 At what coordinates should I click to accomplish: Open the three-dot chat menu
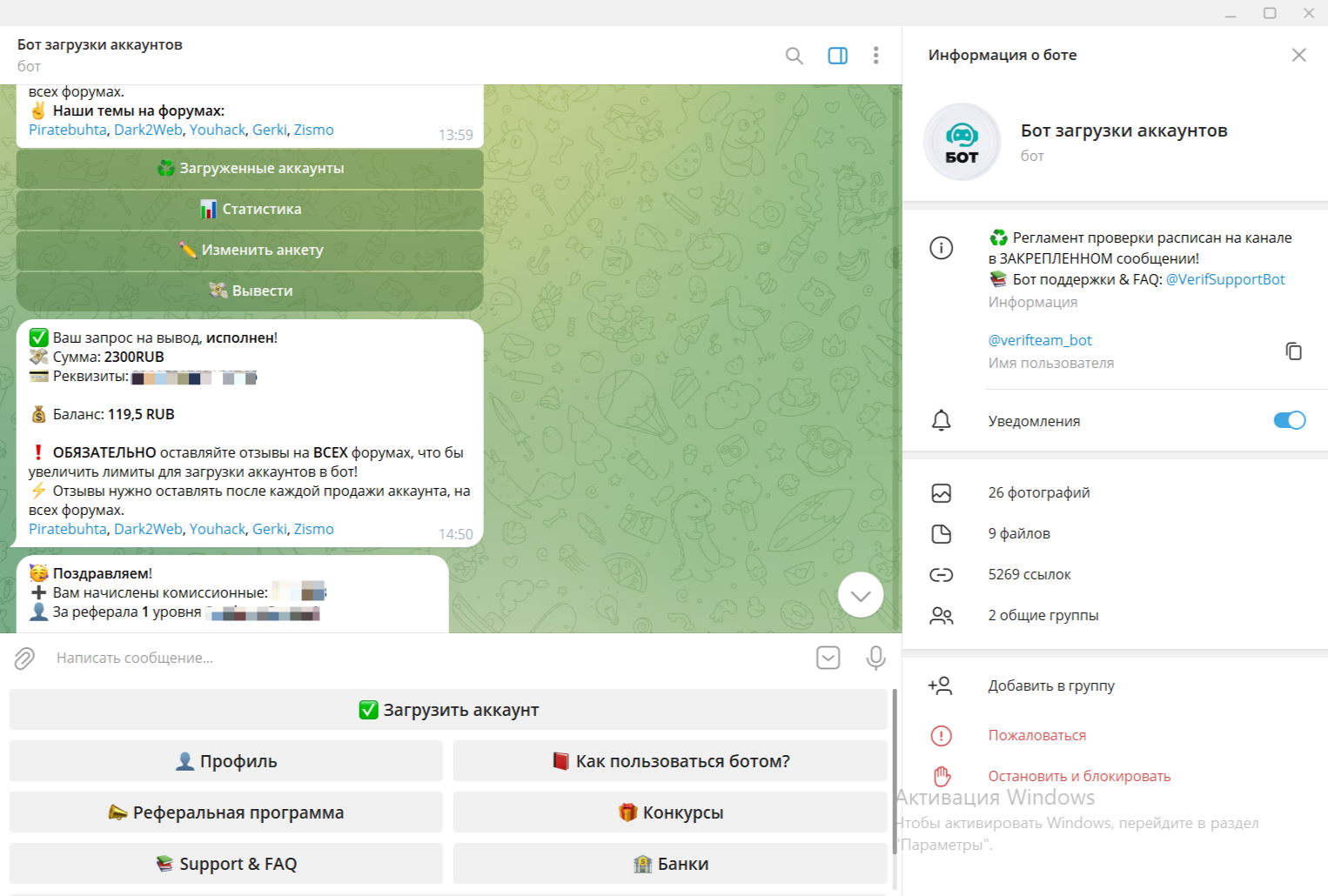pyautogui.click(x=875, y=56)
